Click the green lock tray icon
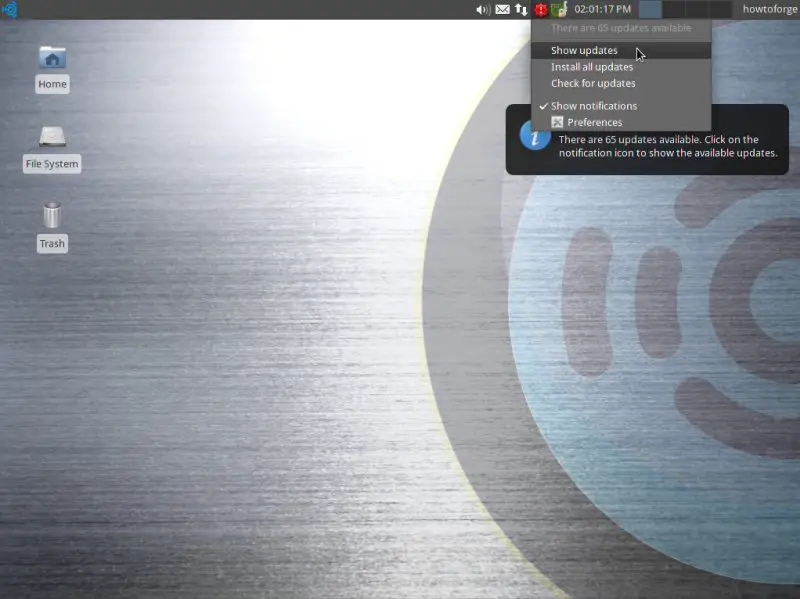This screenshot has width=800, height=599. click(x=559, y=9)
